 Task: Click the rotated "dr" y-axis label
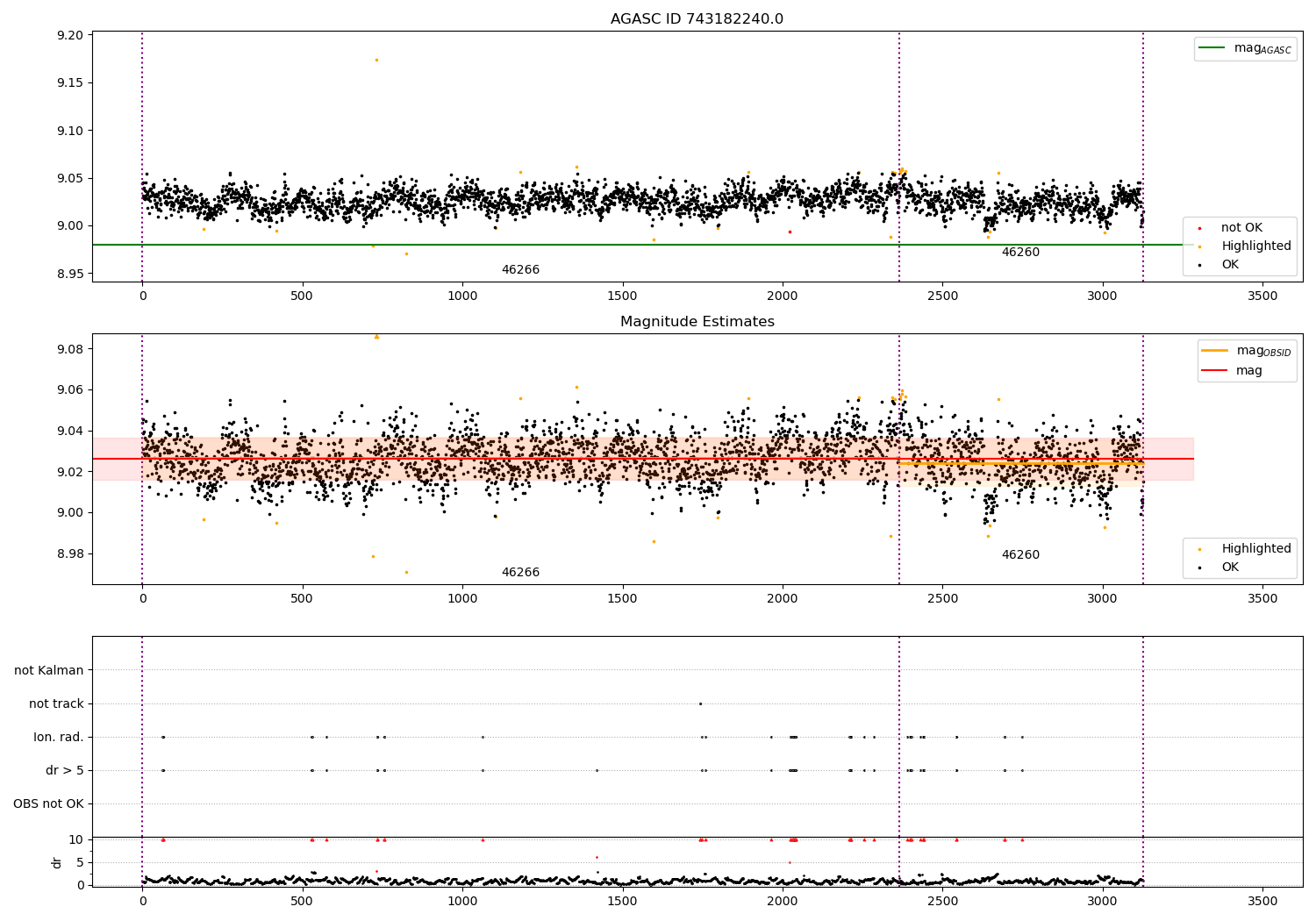point(57,862)
